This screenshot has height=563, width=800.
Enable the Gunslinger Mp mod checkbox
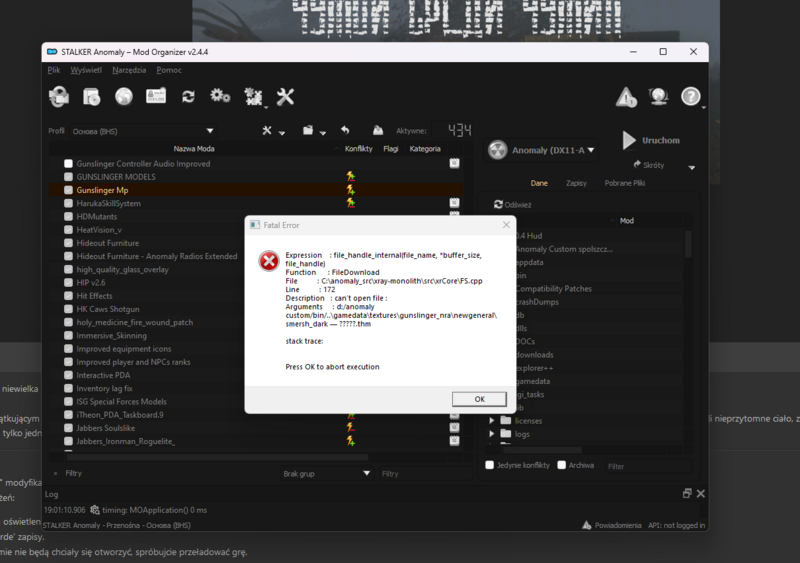pos(69,190)
